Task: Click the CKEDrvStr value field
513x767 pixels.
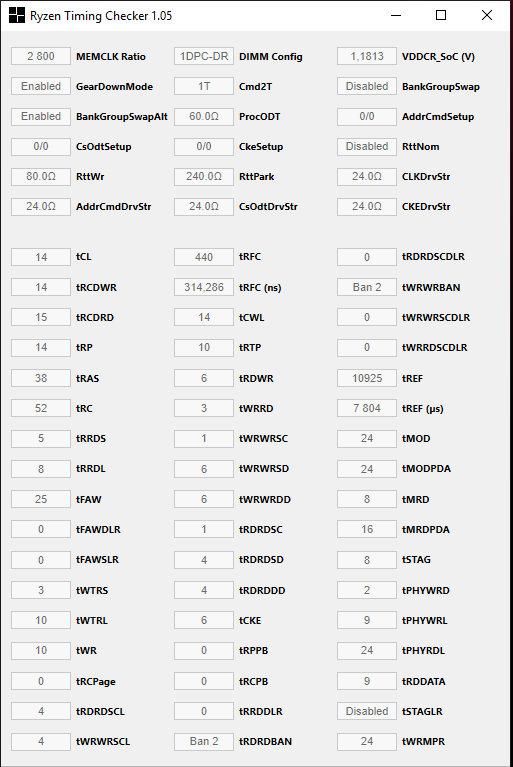Action: [x=367, y=206]
